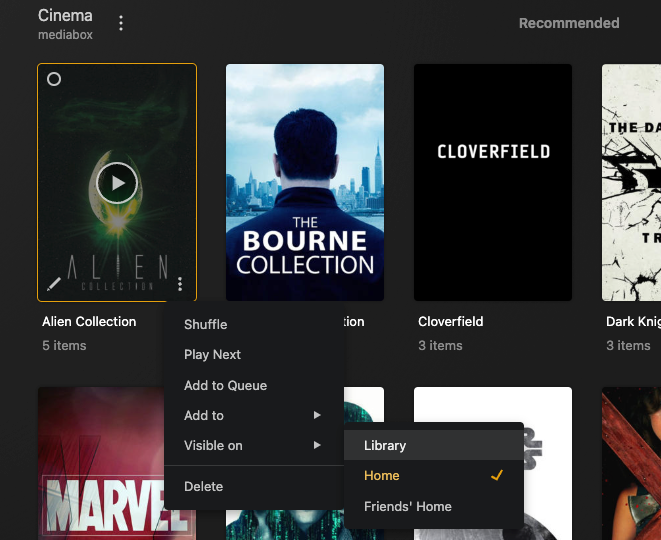This screenshot has height=540, width=661.
Task: Click '3 items' text under Cloverfield
Action: point(440,346)
